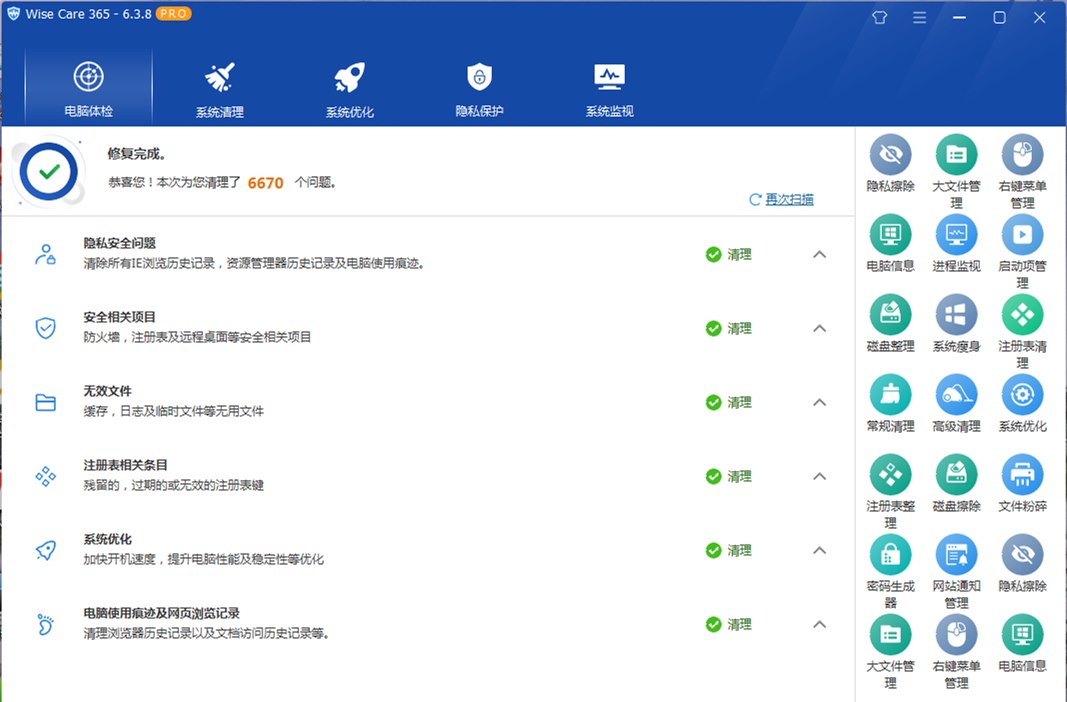Image resolution: width=1067 pixels, height=702 pixels.
Task: Click the diamonds icon of 注册表相关条目
Action: [46, 476]
